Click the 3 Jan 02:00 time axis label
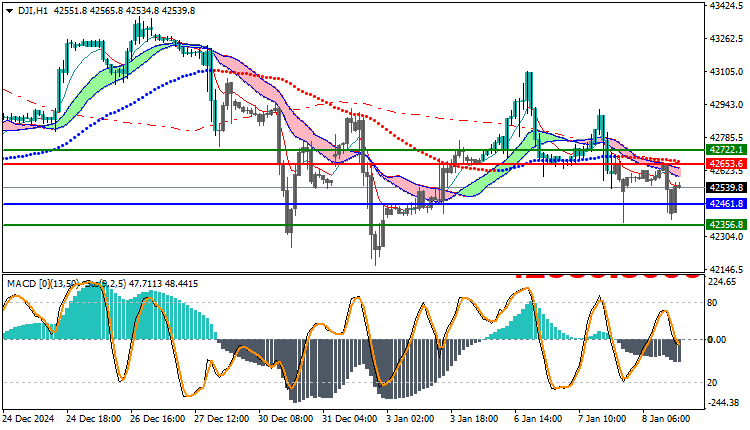This screenshot has height=430, width=750. (x=410, y=419)
